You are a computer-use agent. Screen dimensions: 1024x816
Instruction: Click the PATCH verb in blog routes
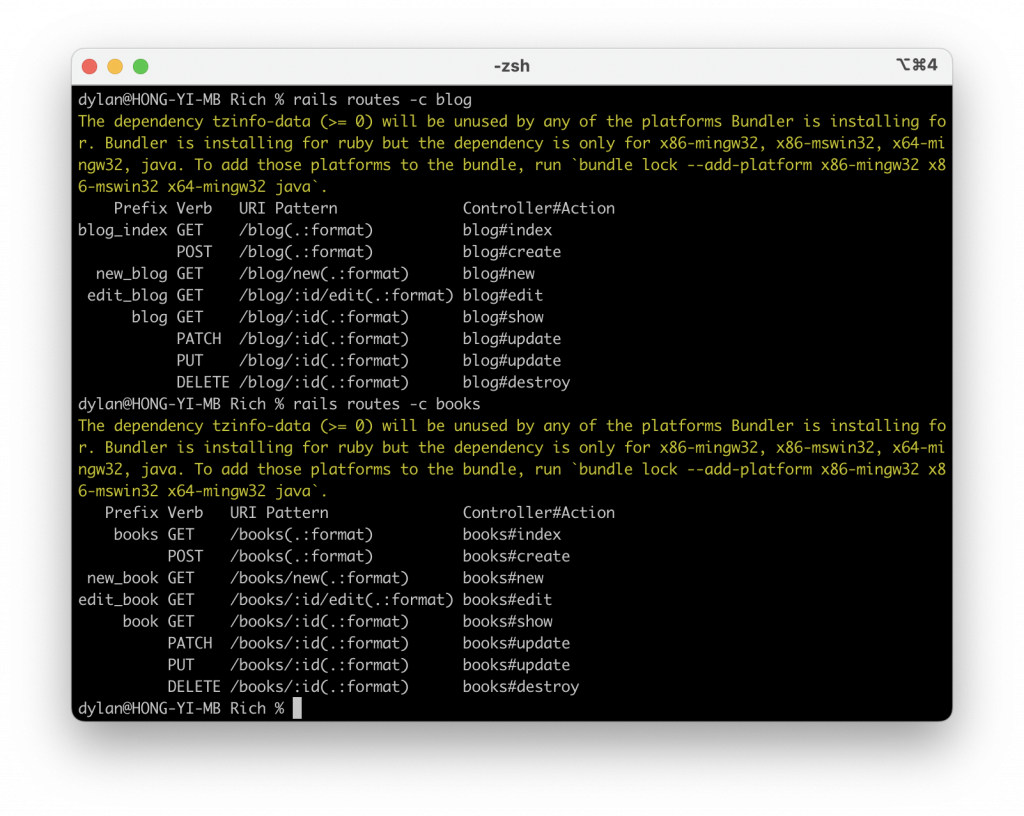click(x=199, y=339)
